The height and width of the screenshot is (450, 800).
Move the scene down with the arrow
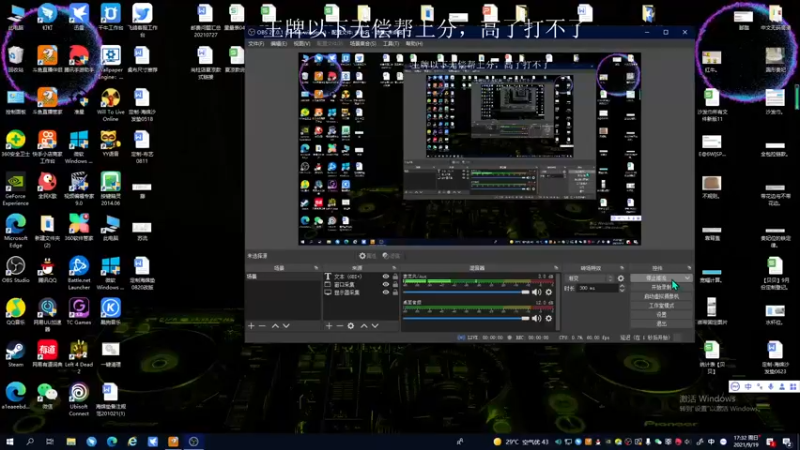tap(286, 326)
